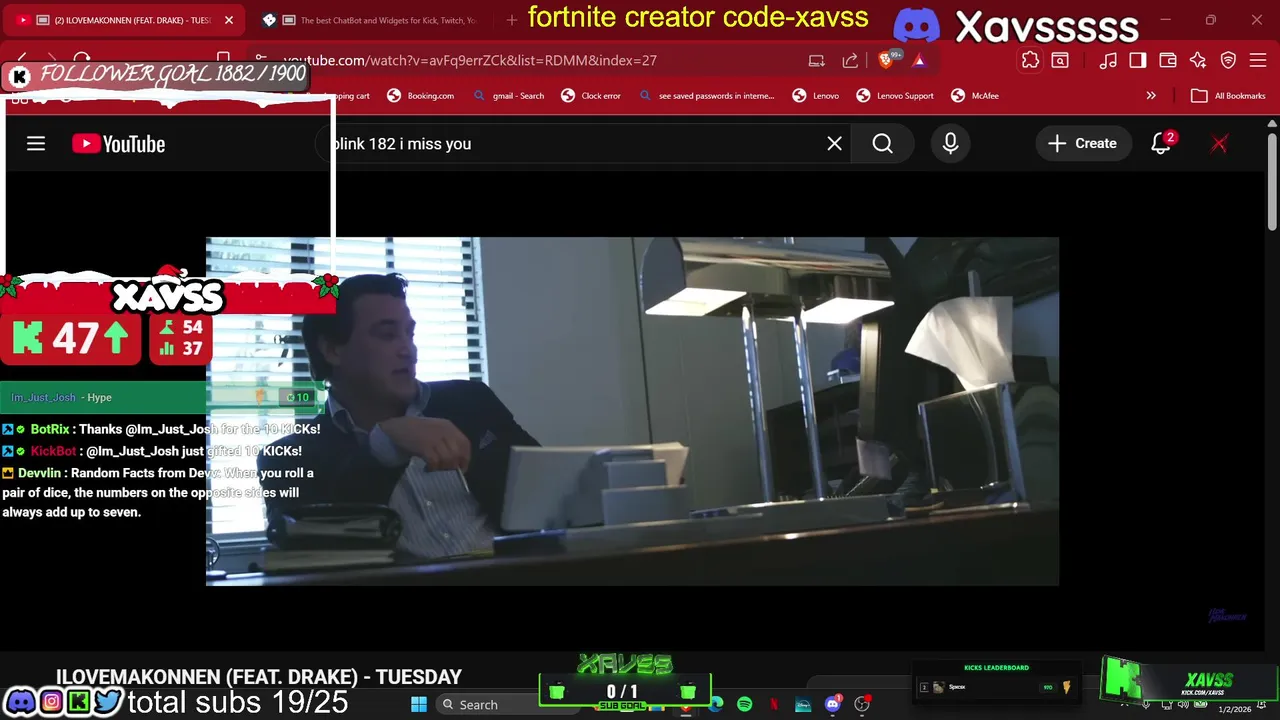Open the YouTube Create button

(x=1082, y=144)
